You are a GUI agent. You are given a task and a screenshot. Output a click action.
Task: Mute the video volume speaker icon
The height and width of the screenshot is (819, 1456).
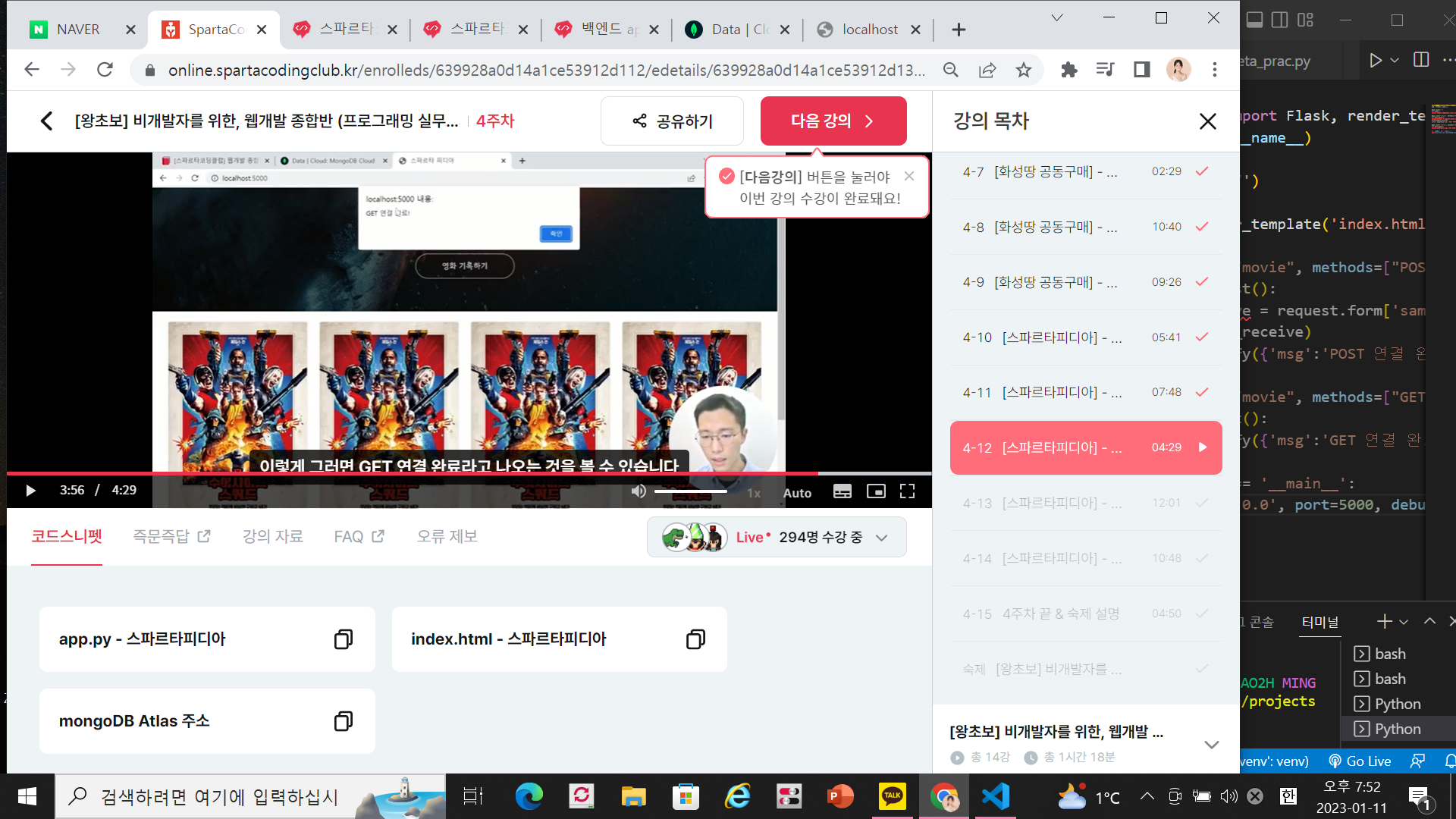[639, 491]
